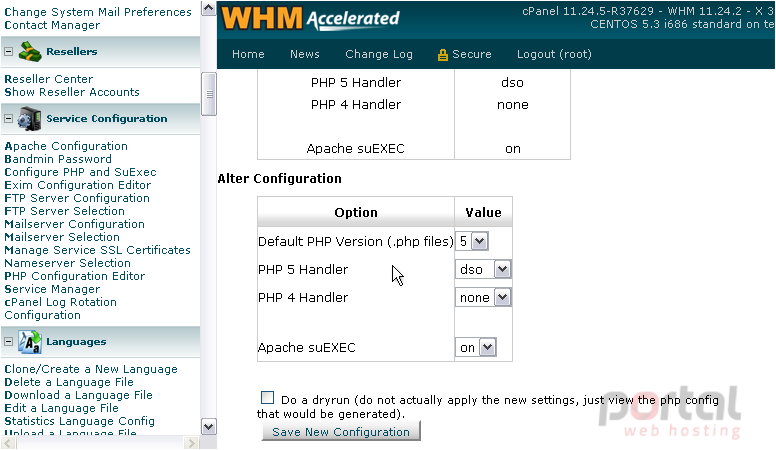Open Contact Manager link
This screenshot has height=450, width=776.
tap(52, 25)
